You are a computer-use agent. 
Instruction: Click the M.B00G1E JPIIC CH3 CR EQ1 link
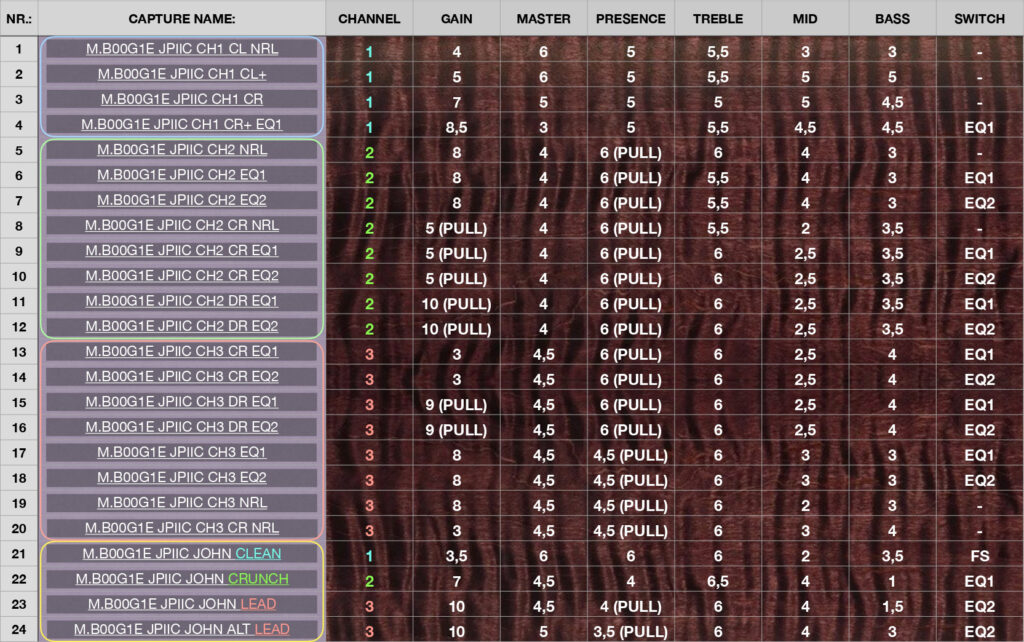[182, 352]
